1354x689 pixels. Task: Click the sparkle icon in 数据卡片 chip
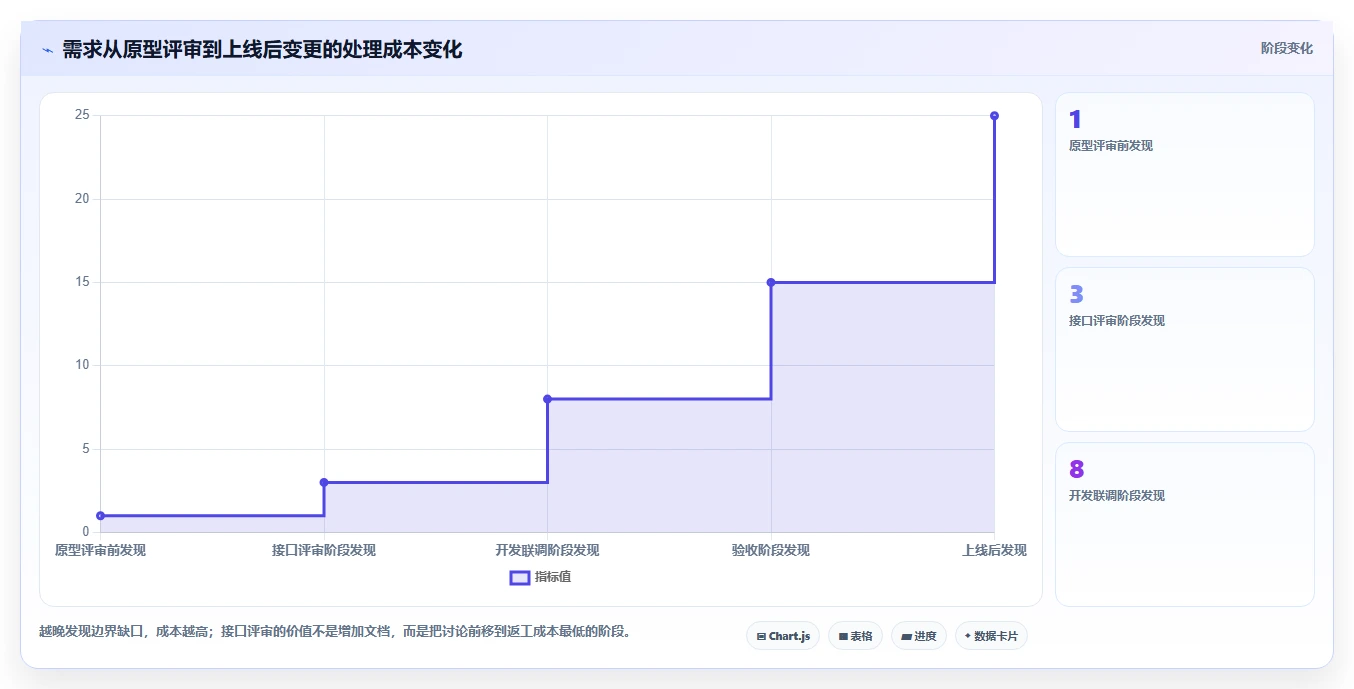point(968,636)
